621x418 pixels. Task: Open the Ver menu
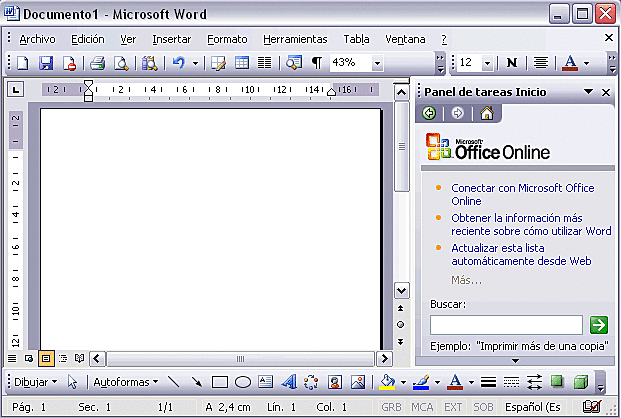[128, 39]
